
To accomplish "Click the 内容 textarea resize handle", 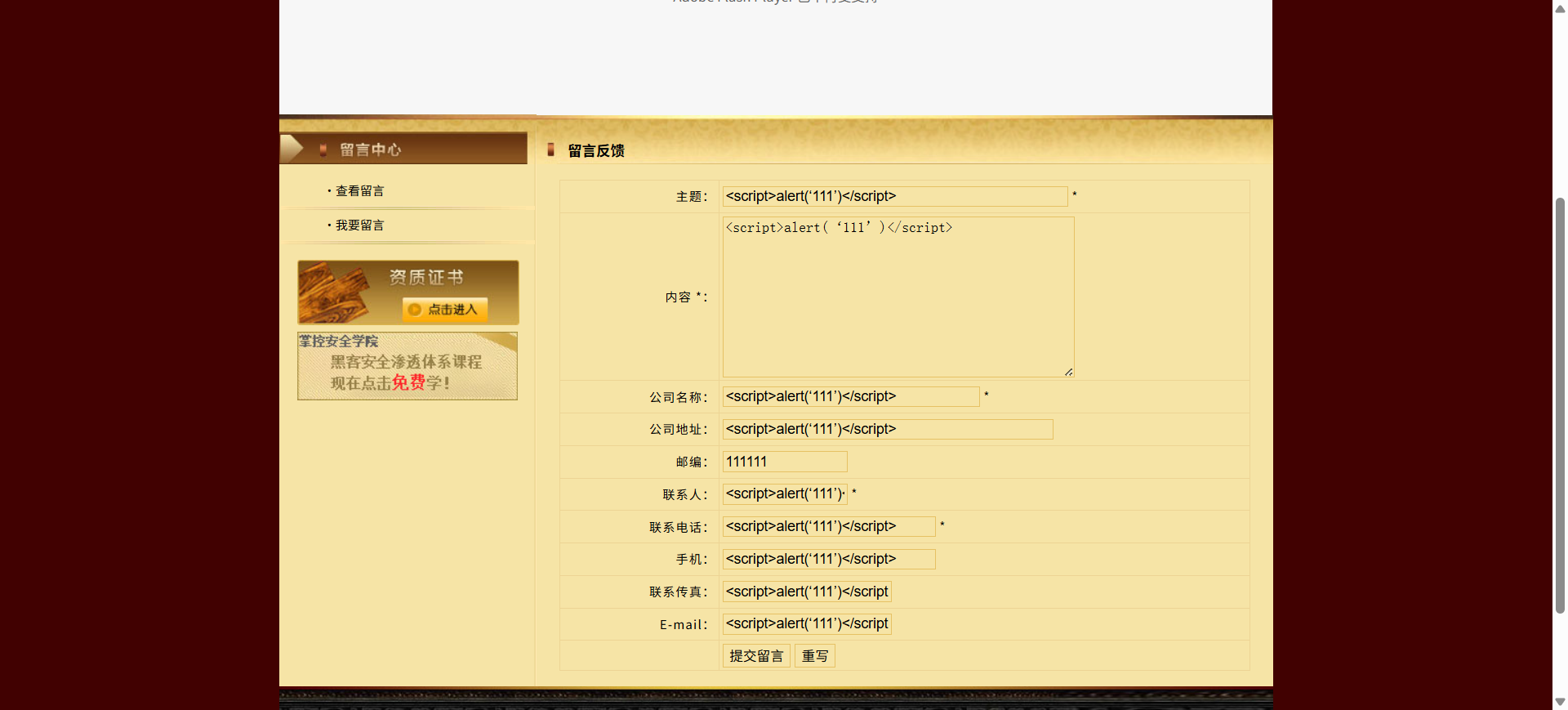I will click(1068, 372).
